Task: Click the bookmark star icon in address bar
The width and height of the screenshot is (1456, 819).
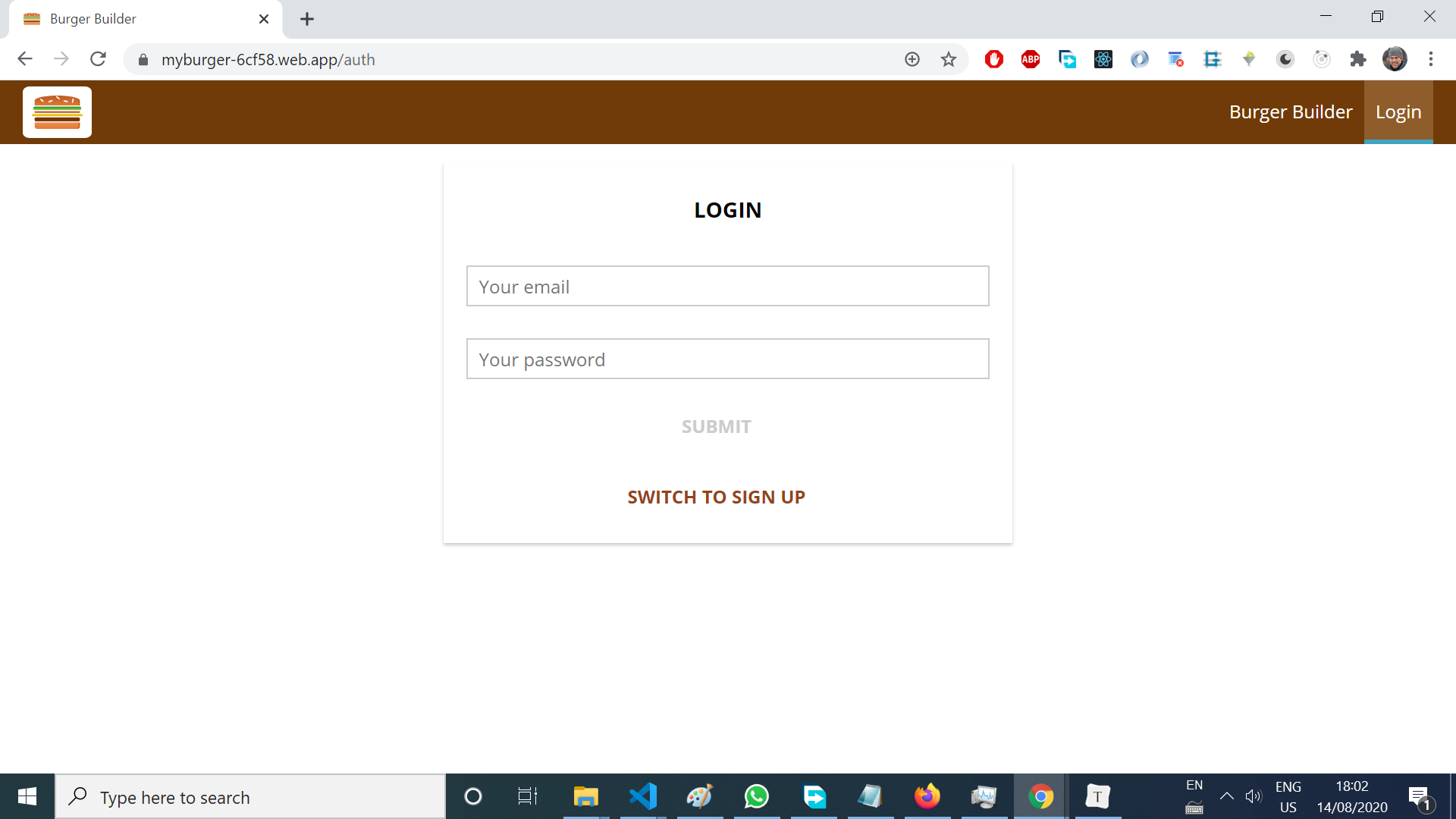Action: (948, 59)
